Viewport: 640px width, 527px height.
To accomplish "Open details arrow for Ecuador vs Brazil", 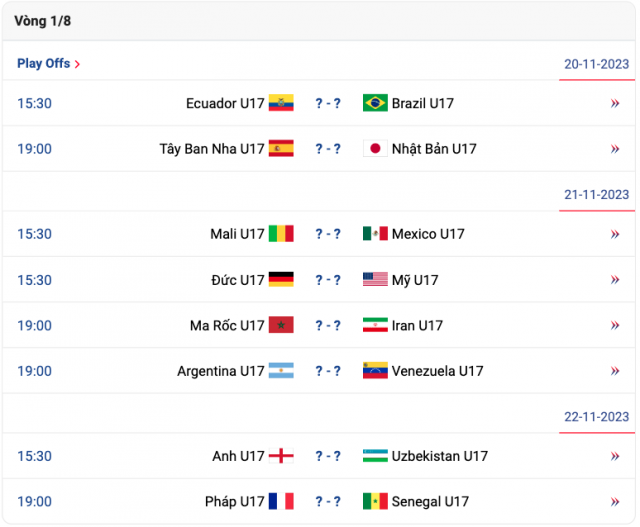I will 615,103.
